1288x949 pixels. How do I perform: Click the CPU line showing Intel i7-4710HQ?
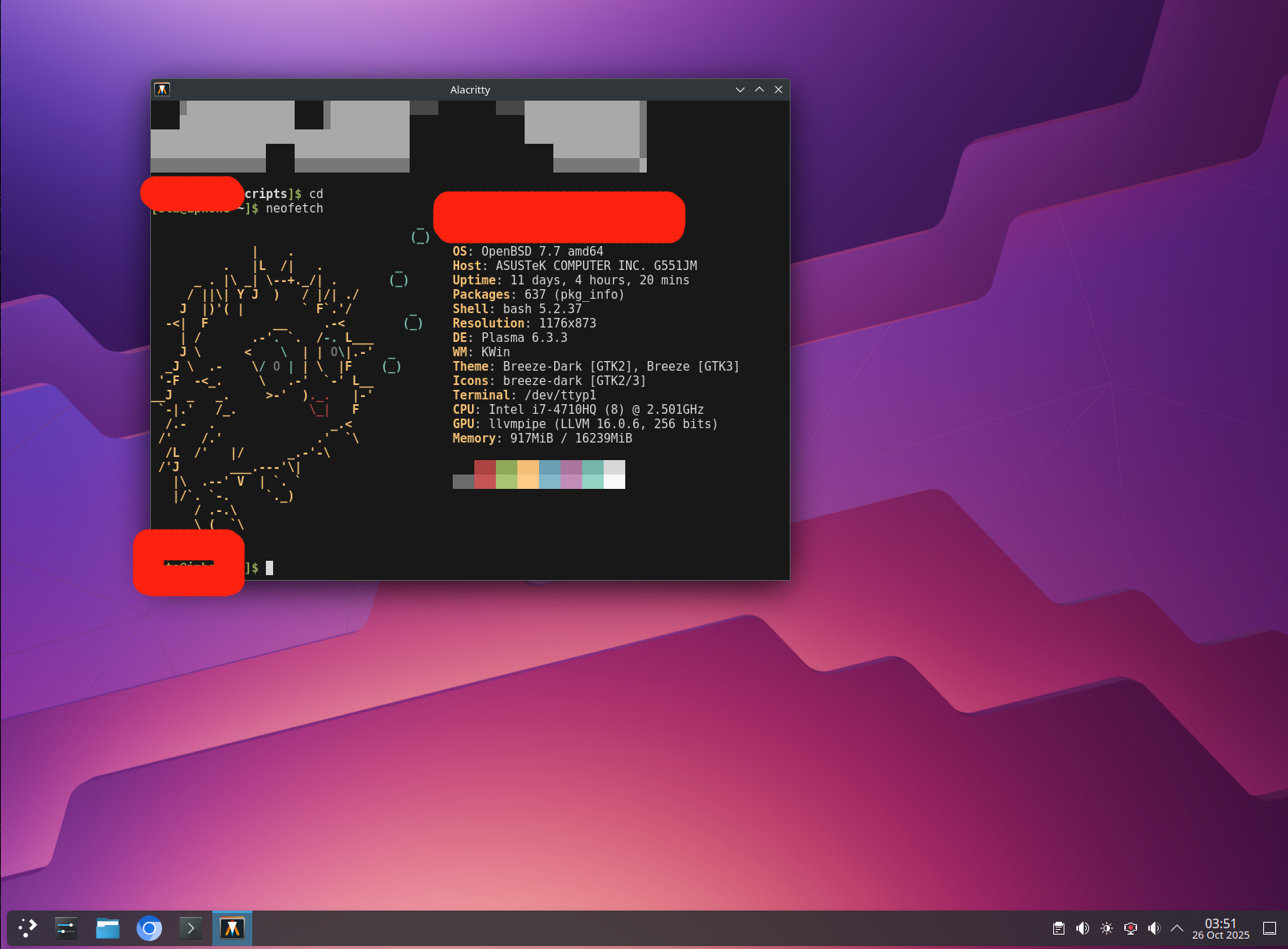pyautogui.click(x=578, y=410)
